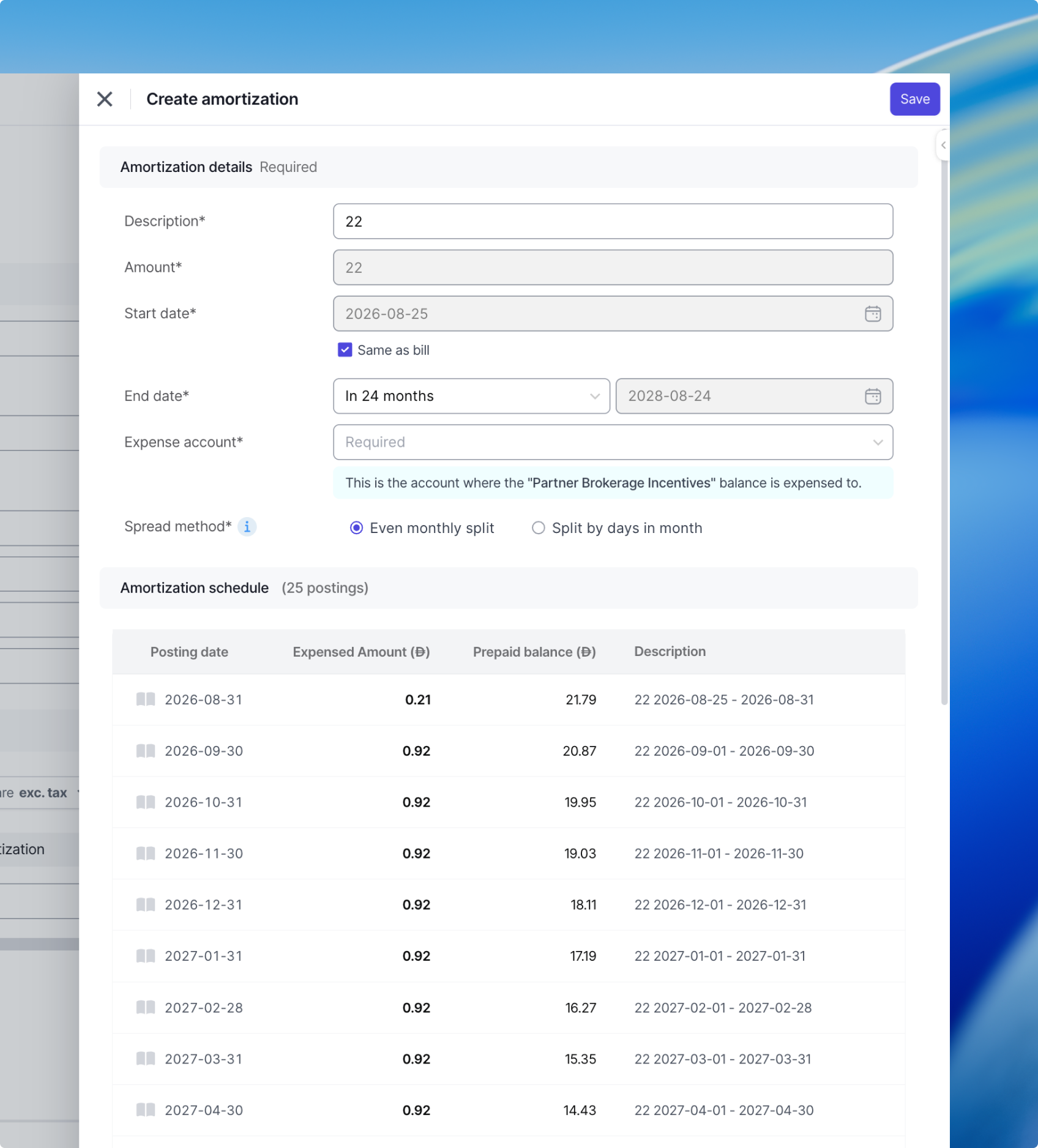Click the Spread method info icon
Viewport: 1038px width, 1148px height.
click(x=247, y=527)
